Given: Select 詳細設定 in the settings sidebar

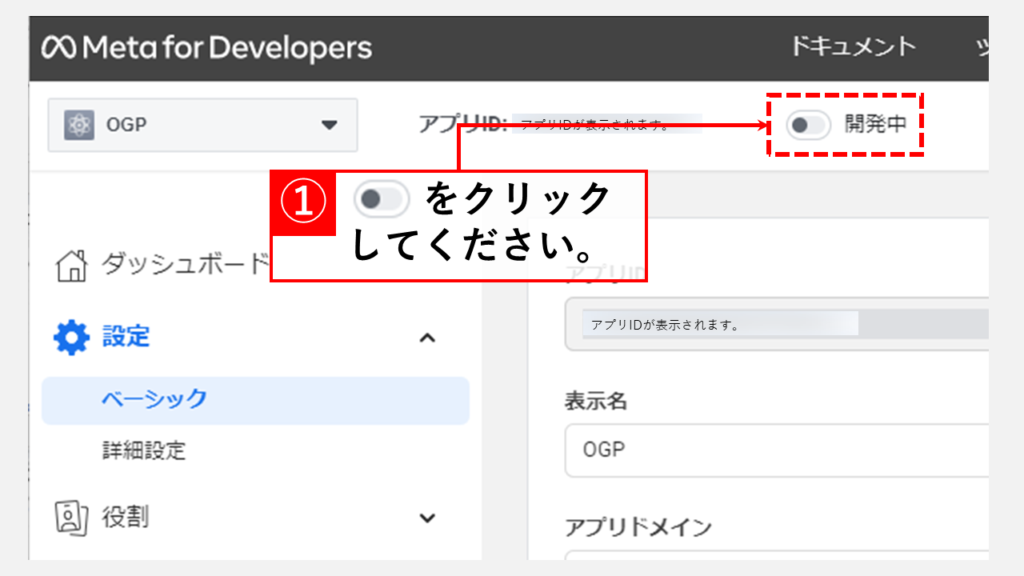Looking at the screenshot, I should click(144, 450).
